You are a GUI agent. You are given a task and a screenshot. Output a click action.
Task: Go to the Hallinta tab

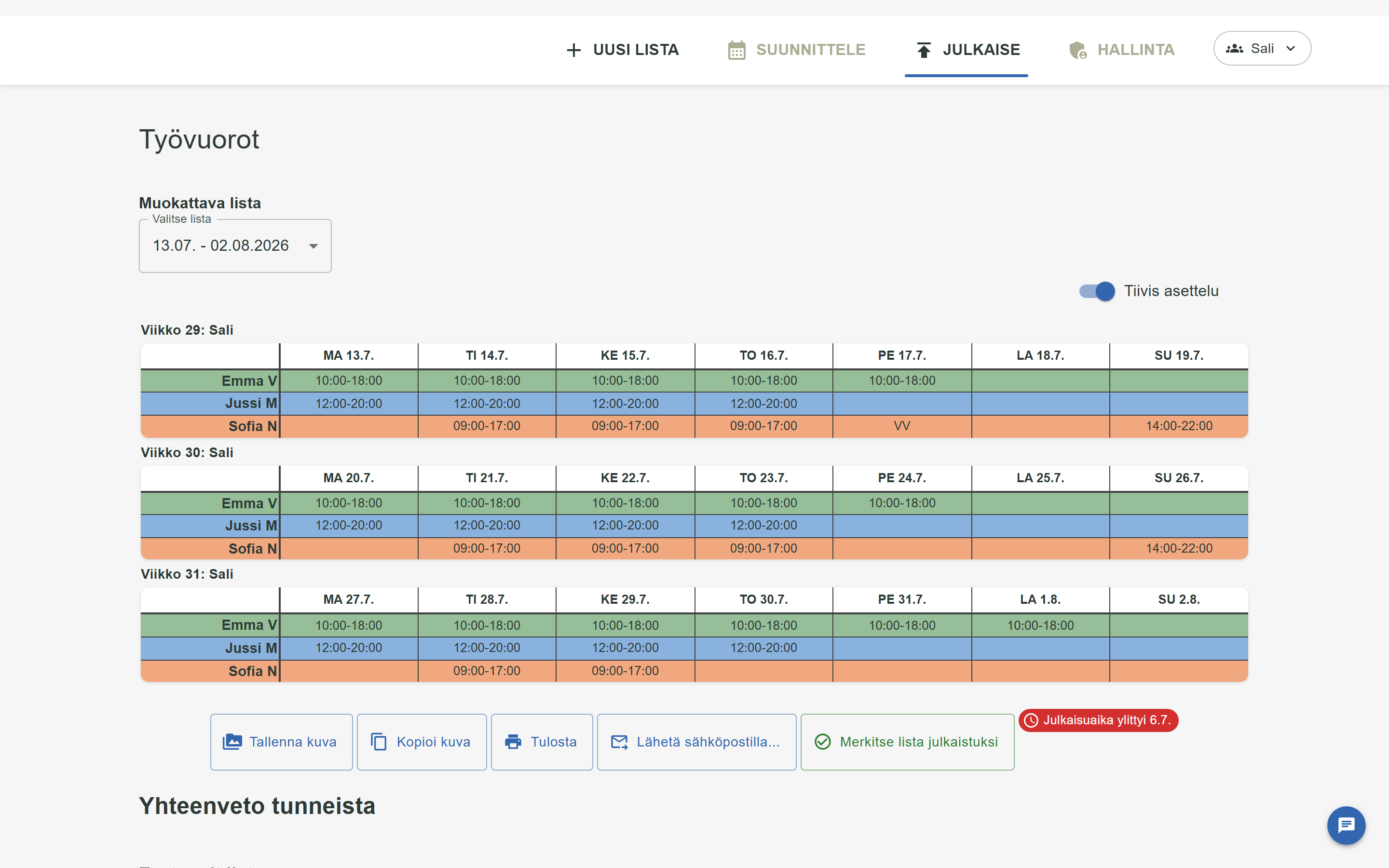point(1121,50)
